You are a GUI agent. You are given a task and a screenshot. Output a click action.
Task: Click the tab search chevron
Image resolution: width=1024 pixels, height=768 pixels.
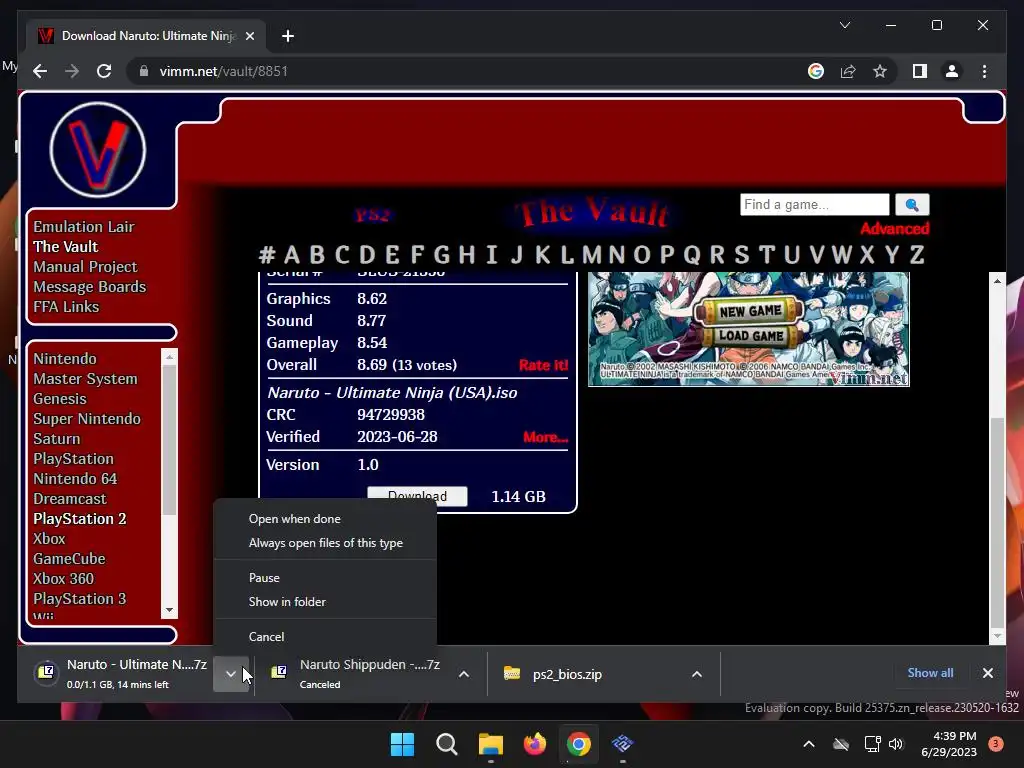(844, 25)
